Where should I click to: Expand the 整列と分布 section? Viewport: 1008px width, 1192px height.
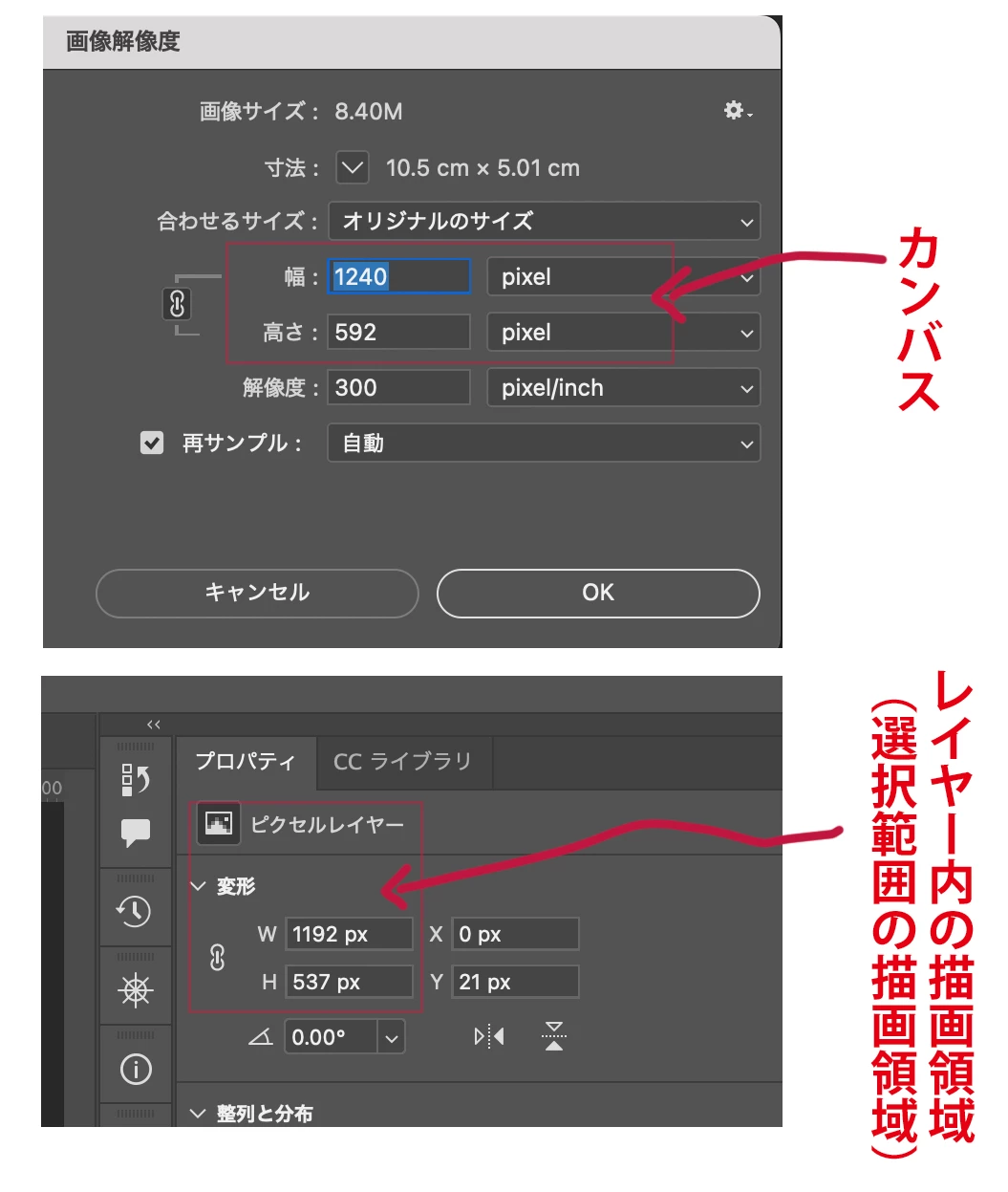click(x=199, y=1114)
